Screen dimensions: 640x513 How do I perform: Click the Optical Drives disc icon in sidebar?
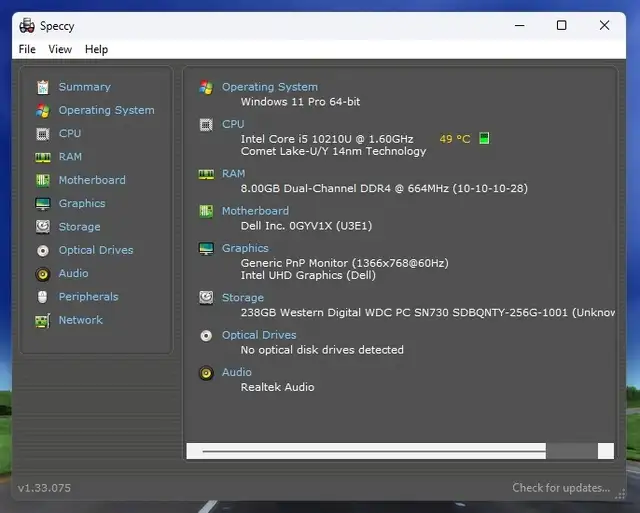point(42,251)
